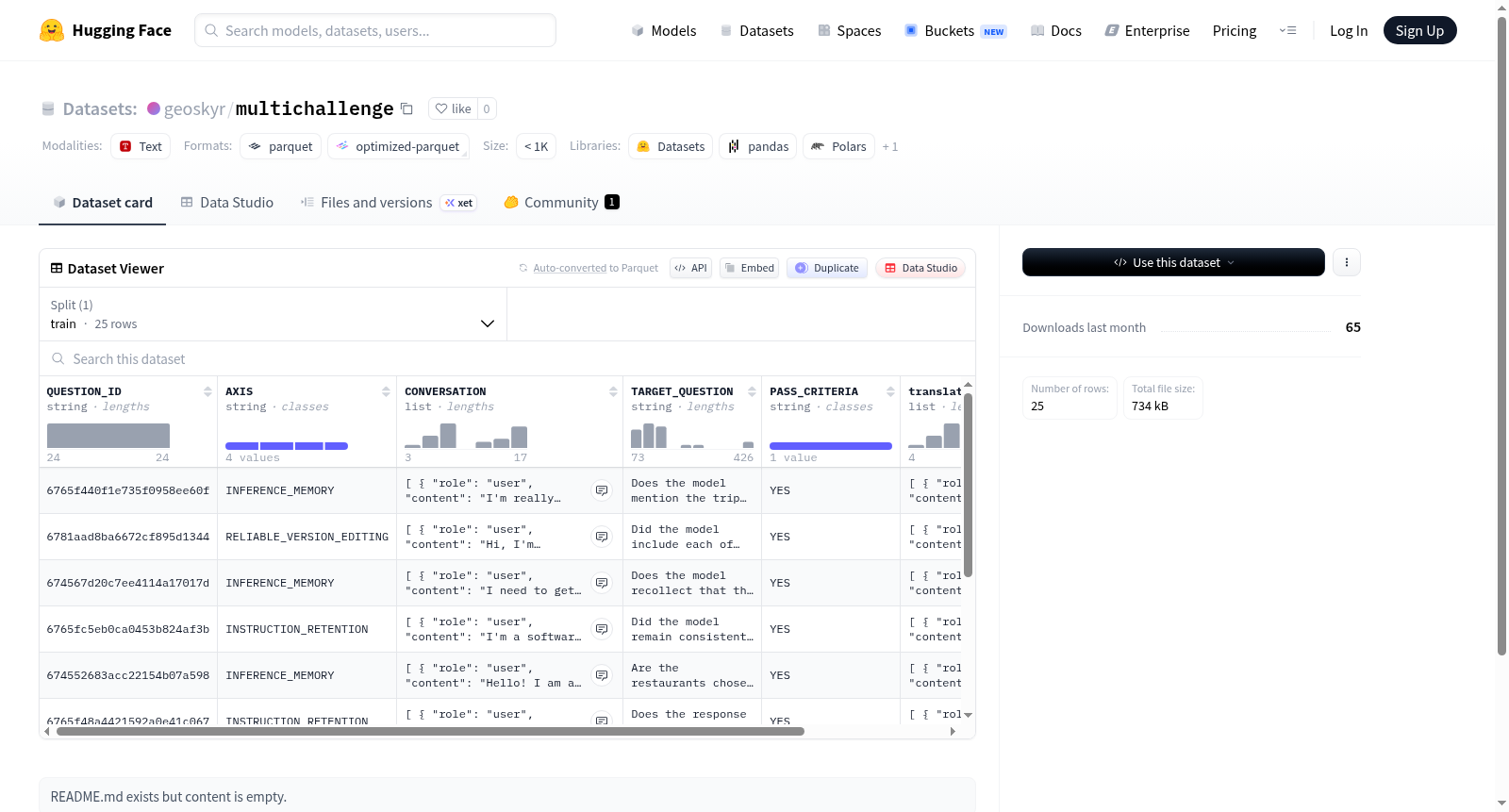Open the three-dot options menu beside Use this dataset
Screen dimensions: 1509x812
[1347, 262]
